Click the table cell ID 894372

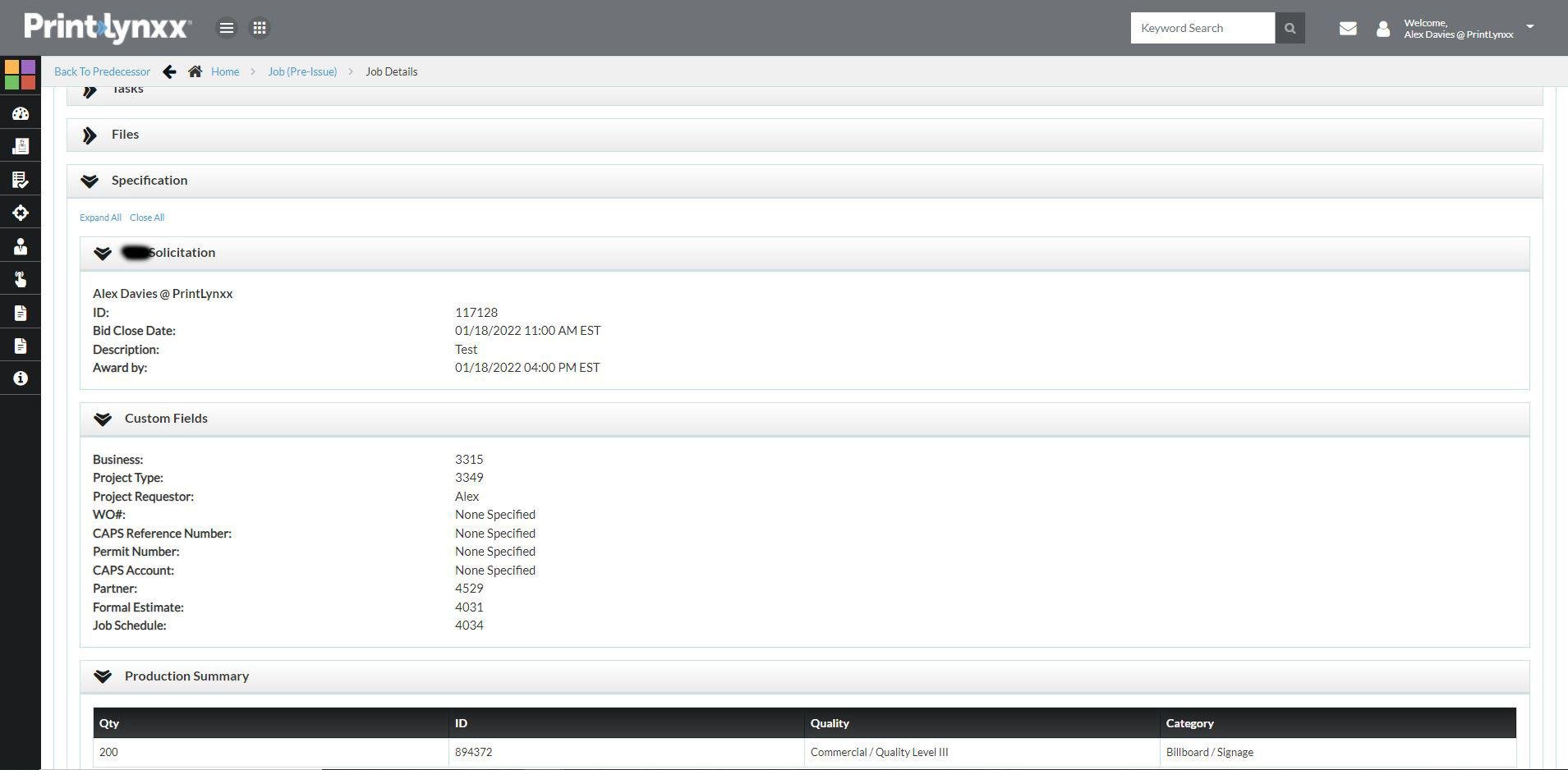pos(627,752)
